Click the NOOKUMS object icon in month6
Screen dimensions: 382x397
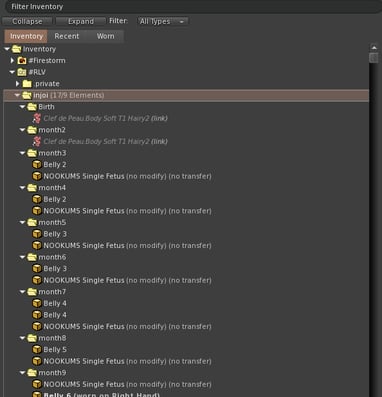click(37, 280)
